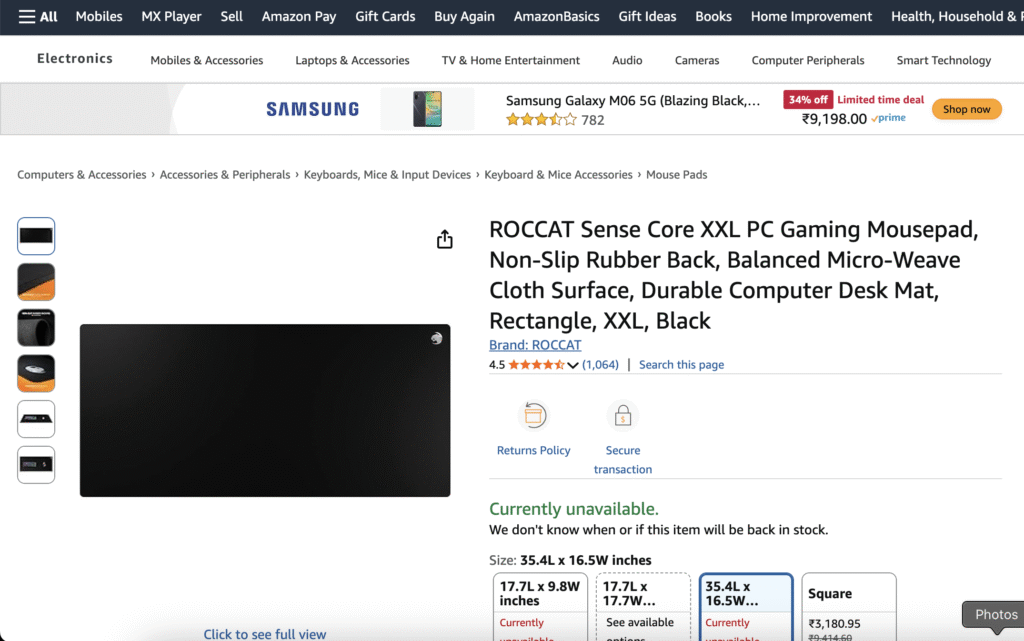Click Shop now button in Samsung banner

pos(967,109)
